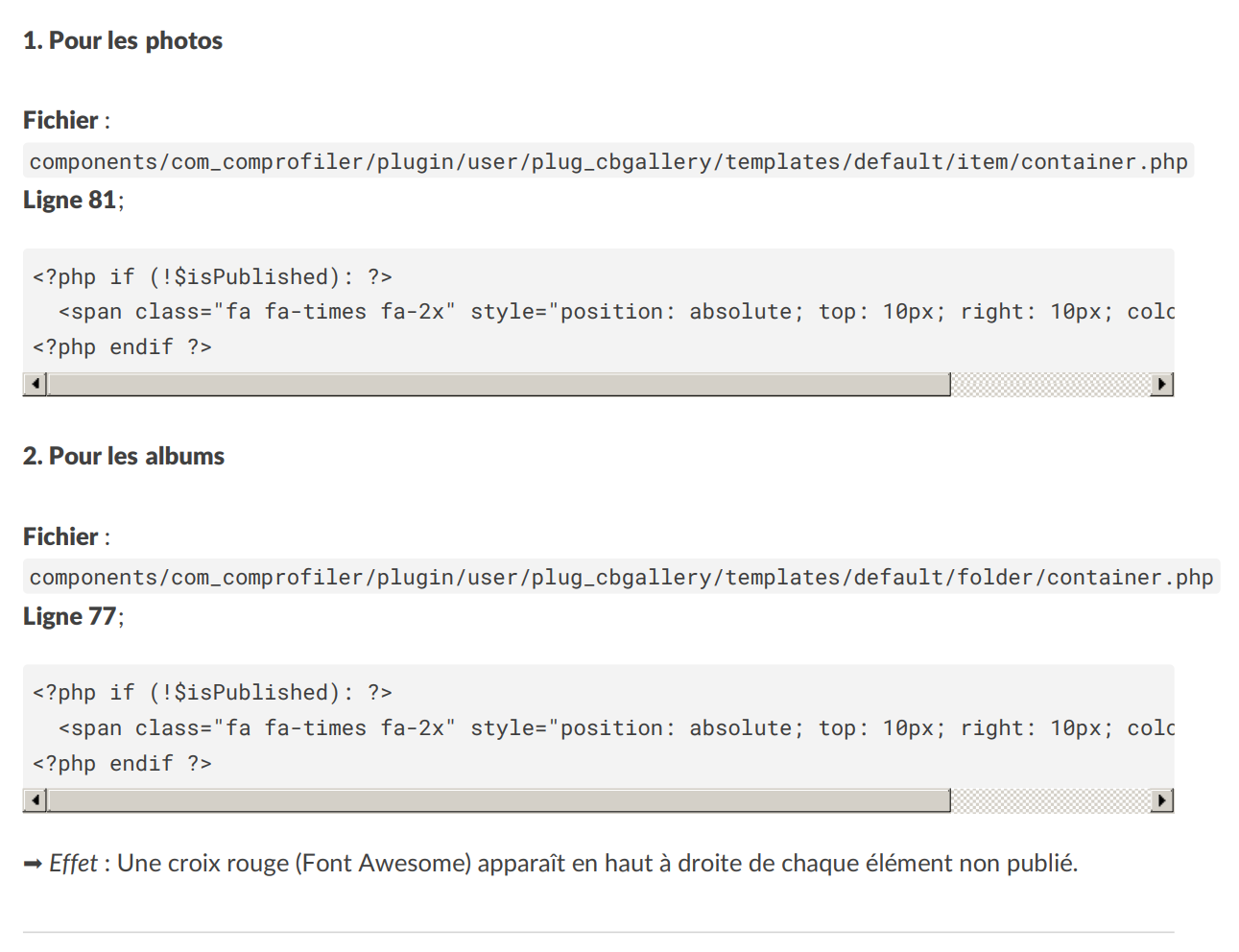Click the right scroll arrow under the photos code block
Viewport: 1239px width, 952px height.
pyautogui.click(x=1162, y=385)
